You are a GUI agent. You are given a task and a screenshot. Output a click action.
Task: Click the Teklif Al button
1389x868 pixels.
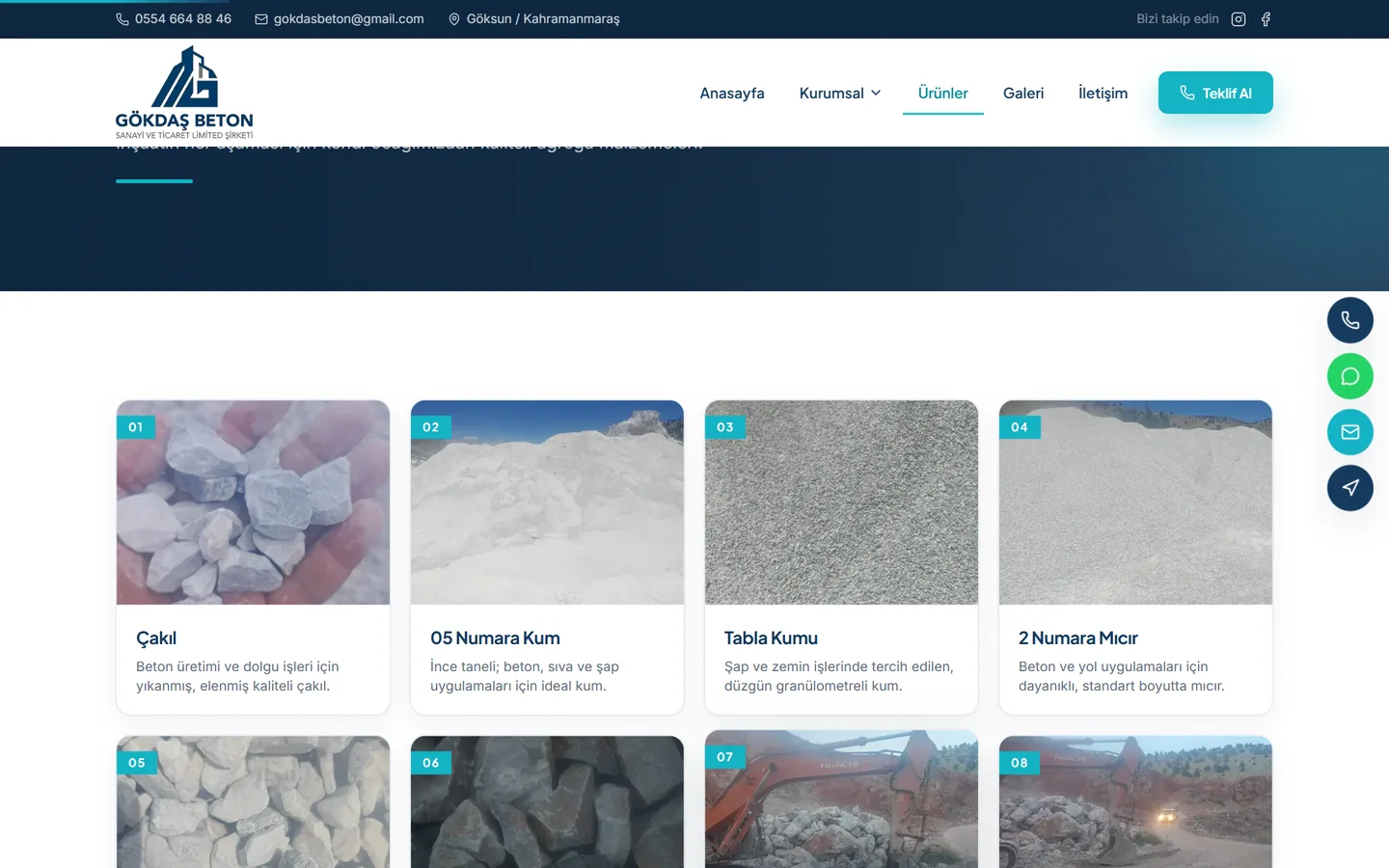click(1215, 93)
